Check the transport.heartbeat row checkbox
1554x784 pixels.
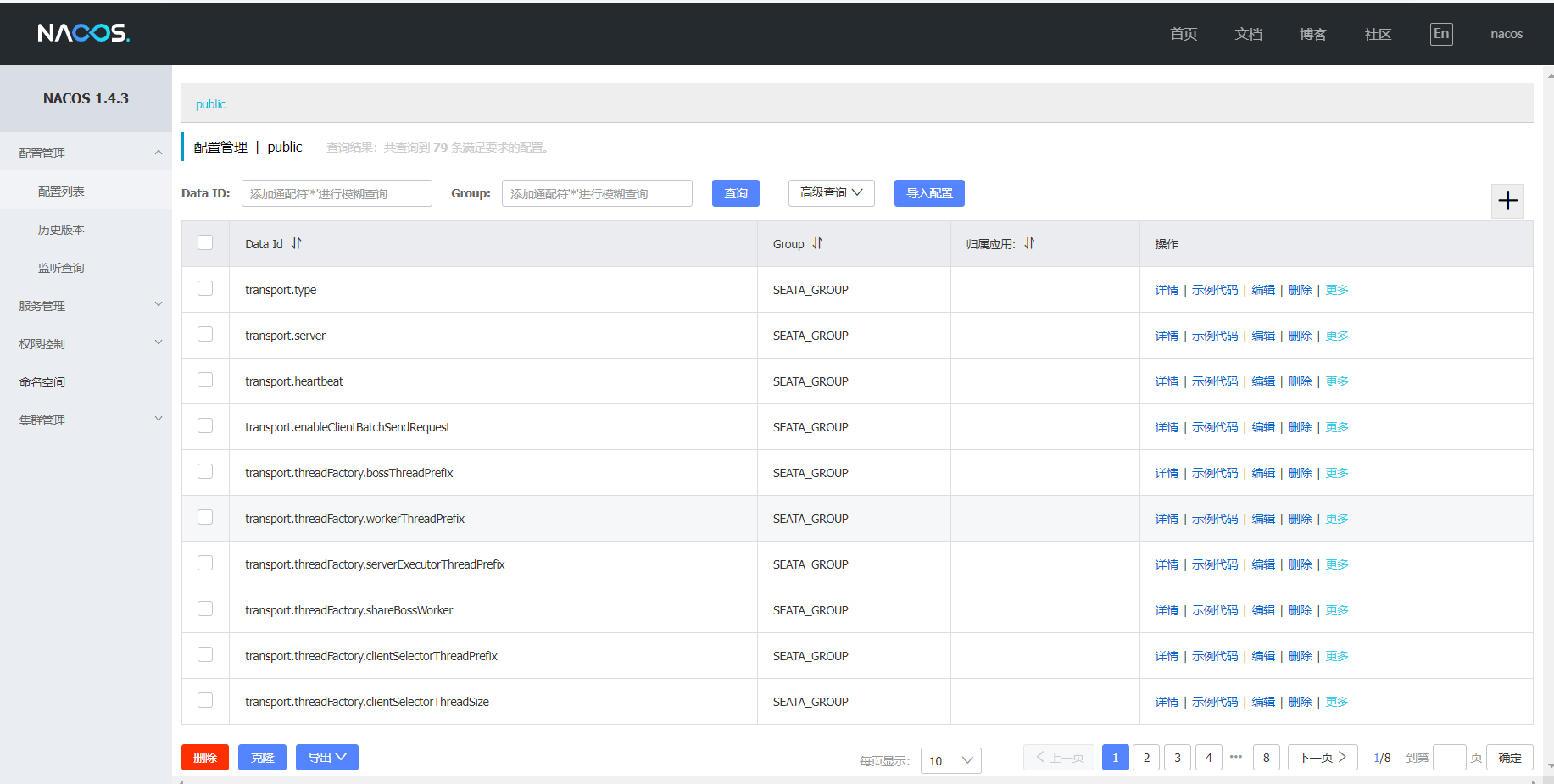205,380
